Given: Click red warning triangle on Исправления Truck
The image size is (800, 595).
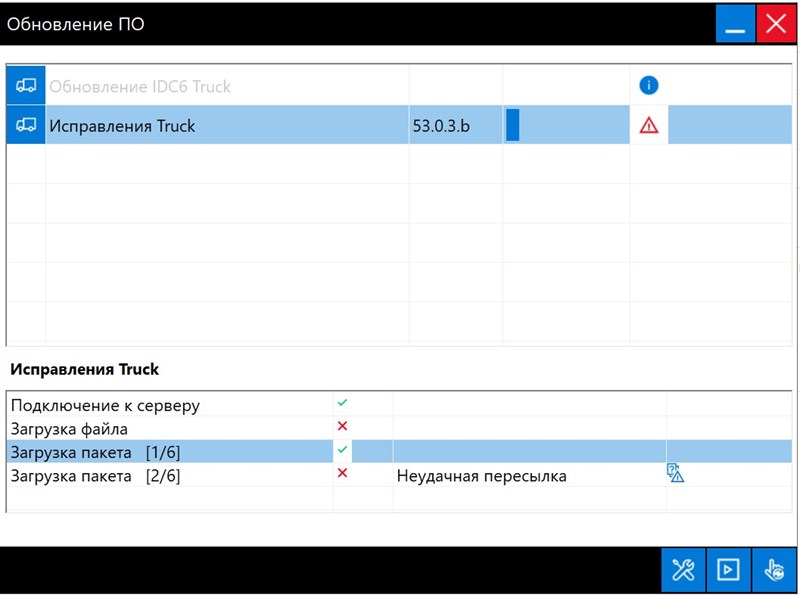Looking at the screenshot, I should 649,126.
